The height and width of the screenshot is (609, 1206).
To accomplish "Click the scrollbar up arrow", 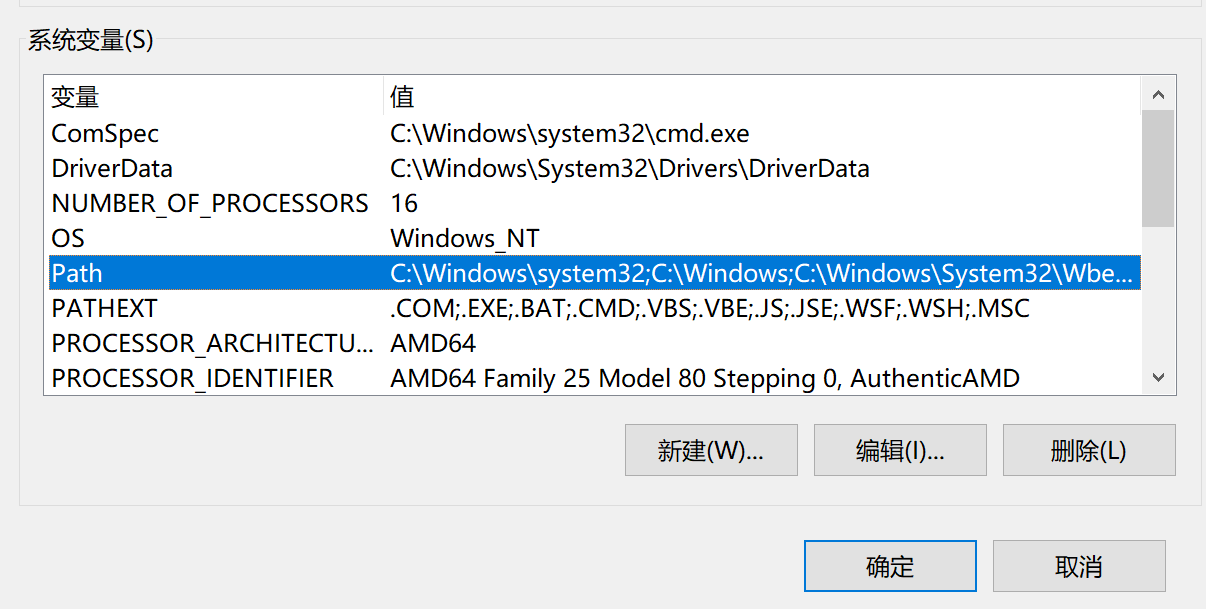I will click(1157, 93).
